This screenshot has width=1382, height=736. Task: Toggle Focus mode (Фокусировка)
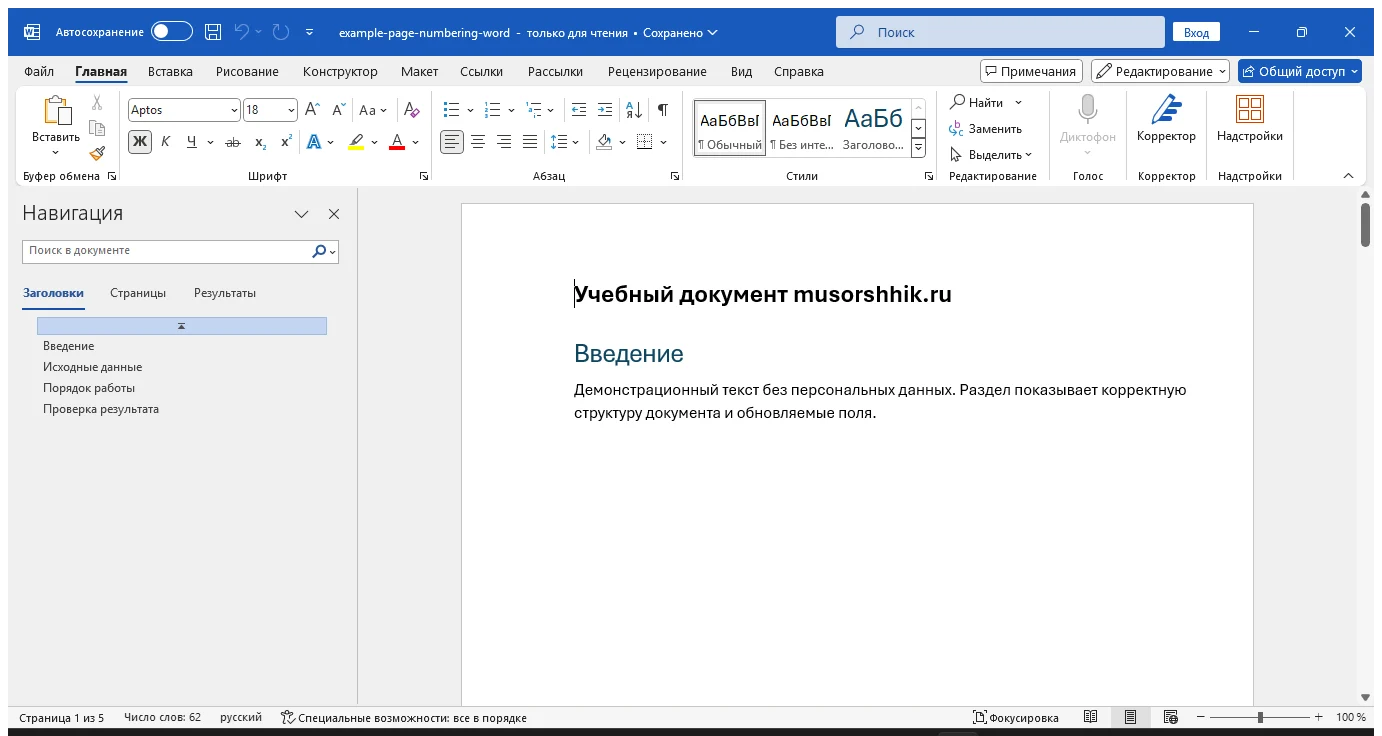point(1016,717)
